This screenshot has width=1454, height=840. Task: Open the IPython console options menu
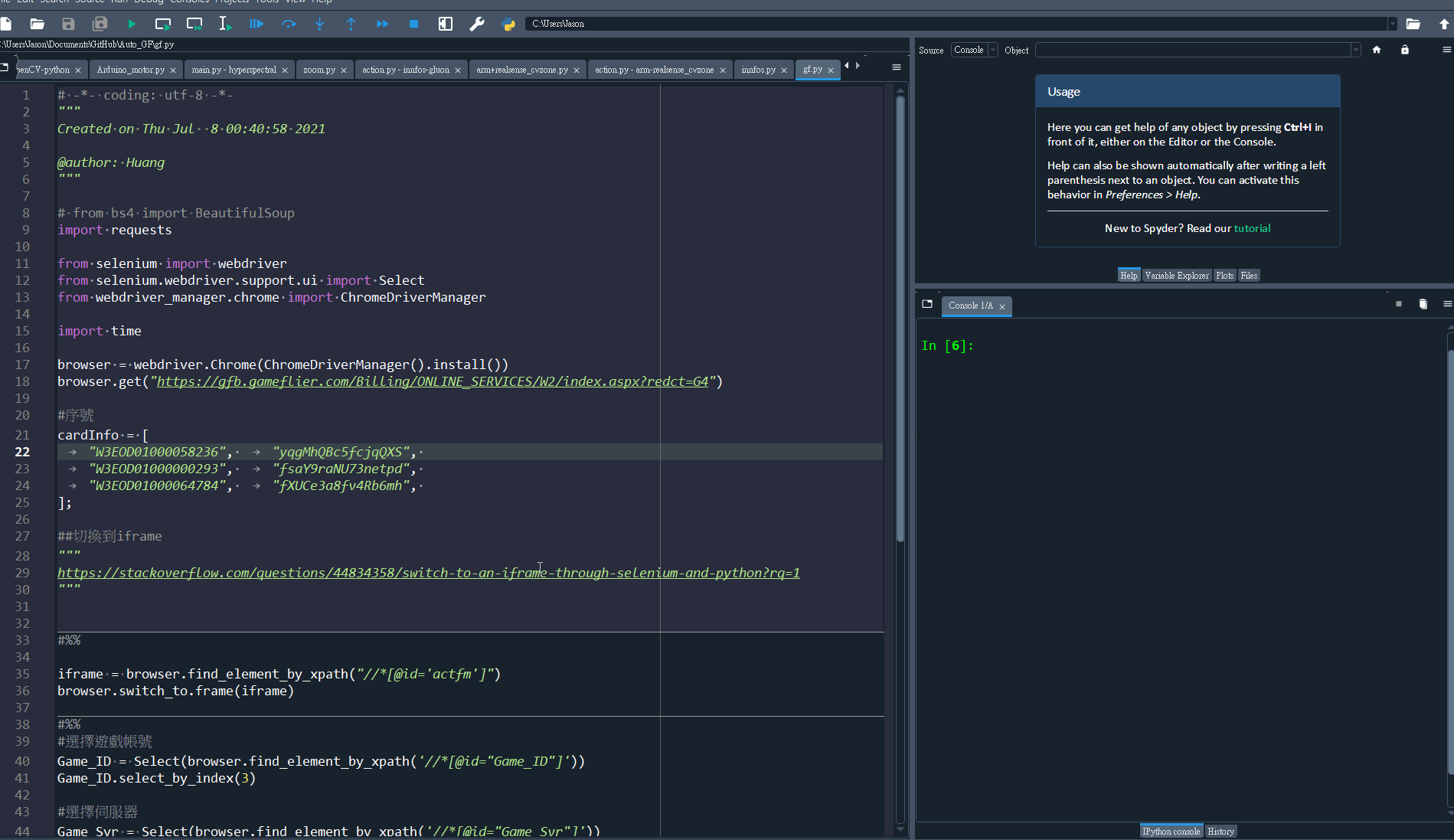(x=1447, y=304)
